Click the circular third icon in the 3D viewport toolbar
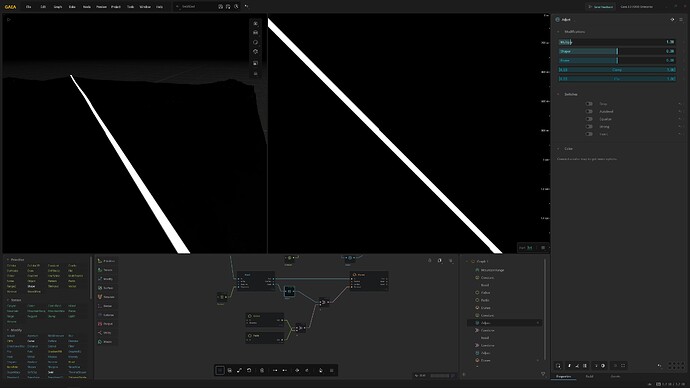The image size is (690, 388). (256, 42)
